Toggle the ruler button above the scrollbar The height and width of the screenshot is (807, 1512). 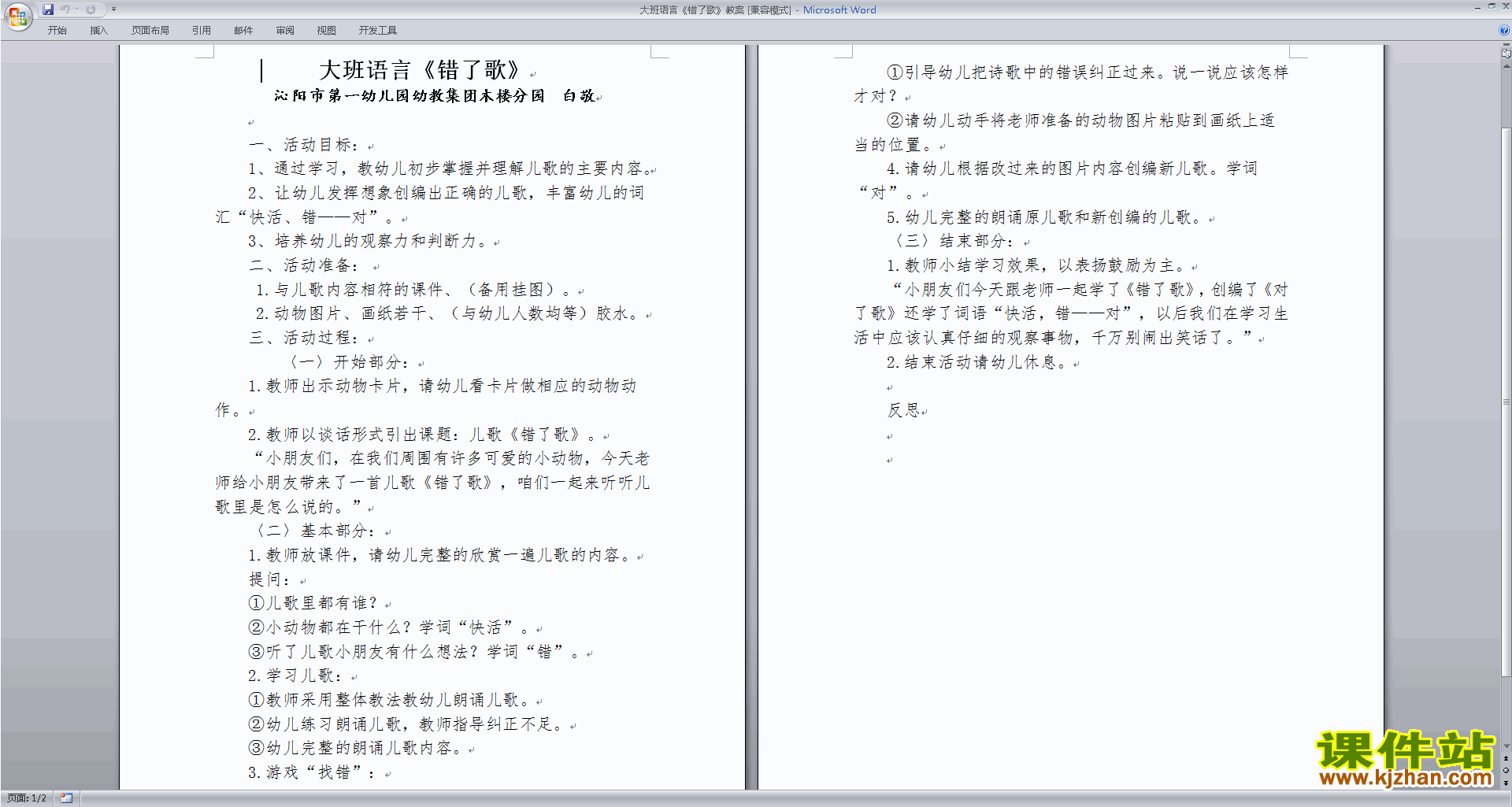click(1506, 54)
